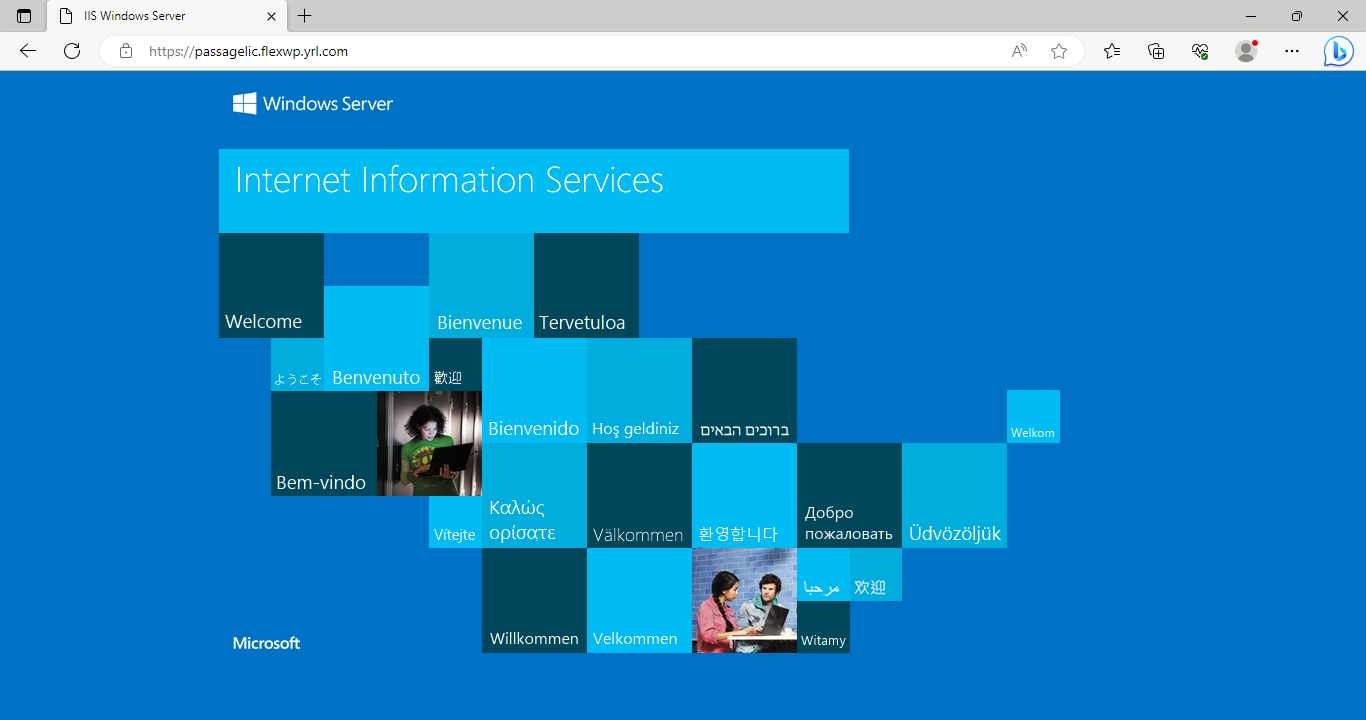Click the Chinese 歡迎 tile

click(x=455, y=364)
